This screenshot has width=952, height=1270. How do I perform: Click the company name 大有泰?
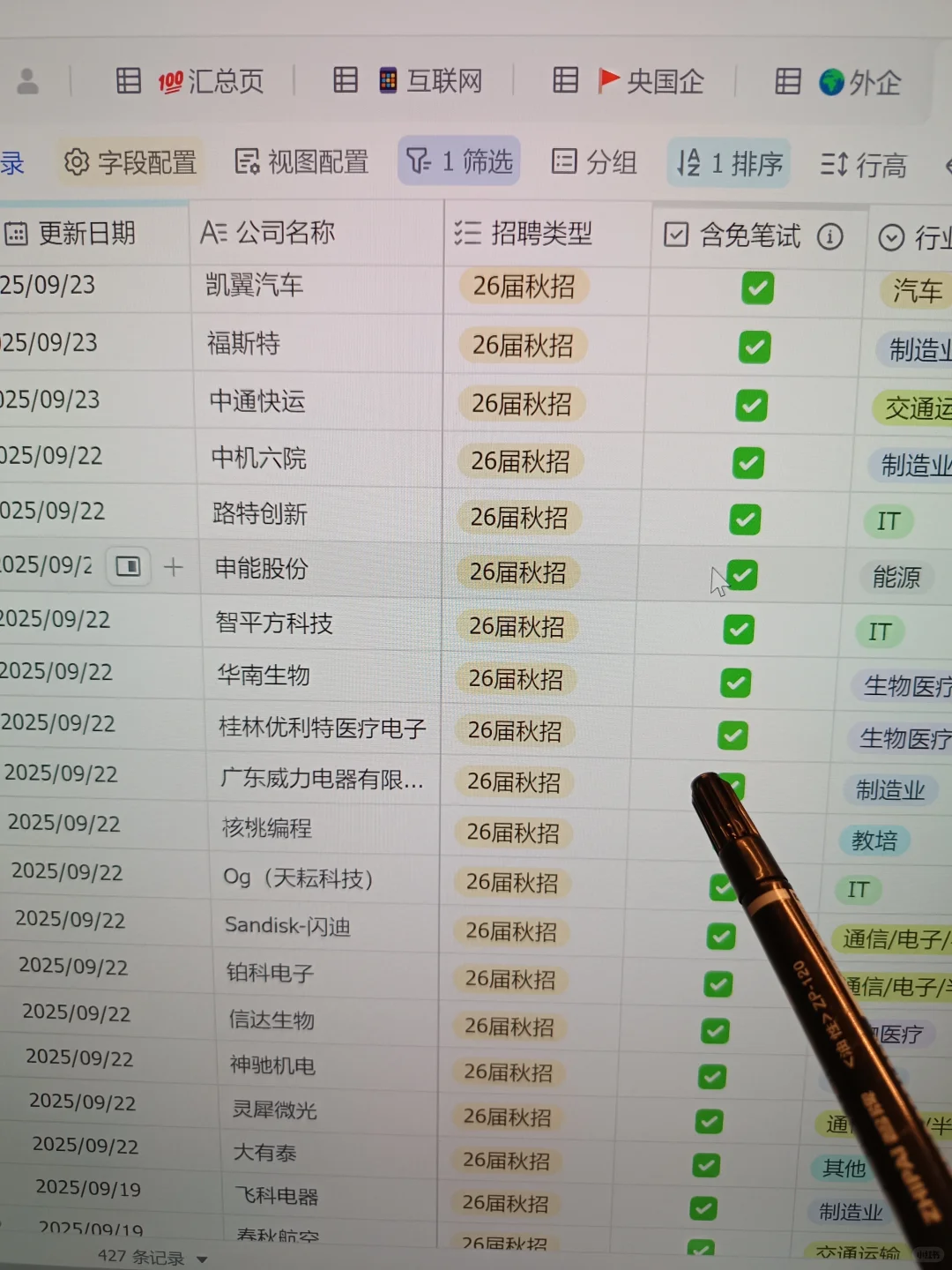(x=264, y=1153)
